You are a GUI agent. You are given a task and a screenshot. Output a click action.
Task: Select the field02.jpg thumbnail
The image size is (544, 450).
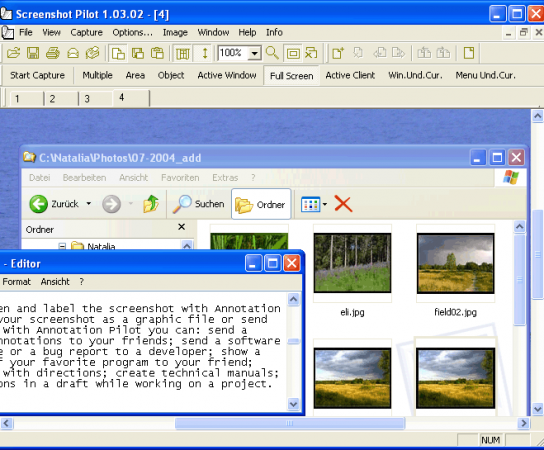(456, 263)
